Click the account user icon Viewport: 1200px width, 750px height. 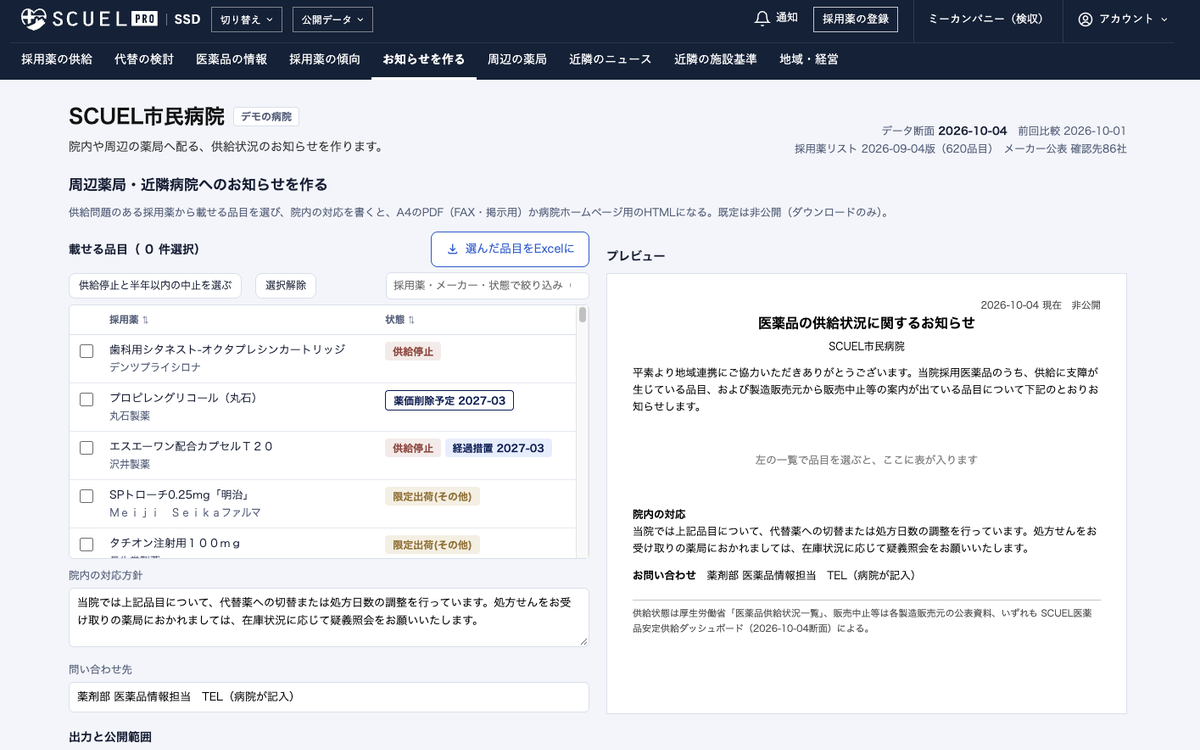pyautogui.click(x=1085, y=19)
